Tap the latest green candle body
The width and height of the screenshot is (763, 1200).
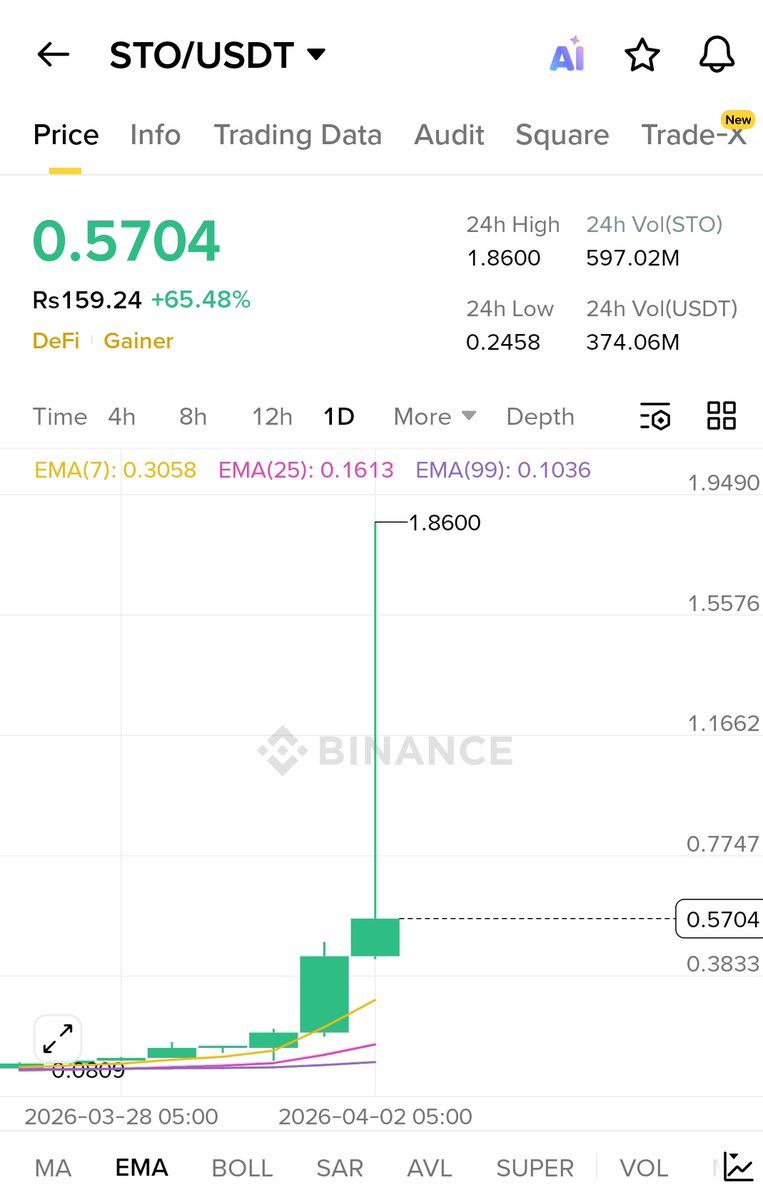pyautogui.click(x=375, y=937)
